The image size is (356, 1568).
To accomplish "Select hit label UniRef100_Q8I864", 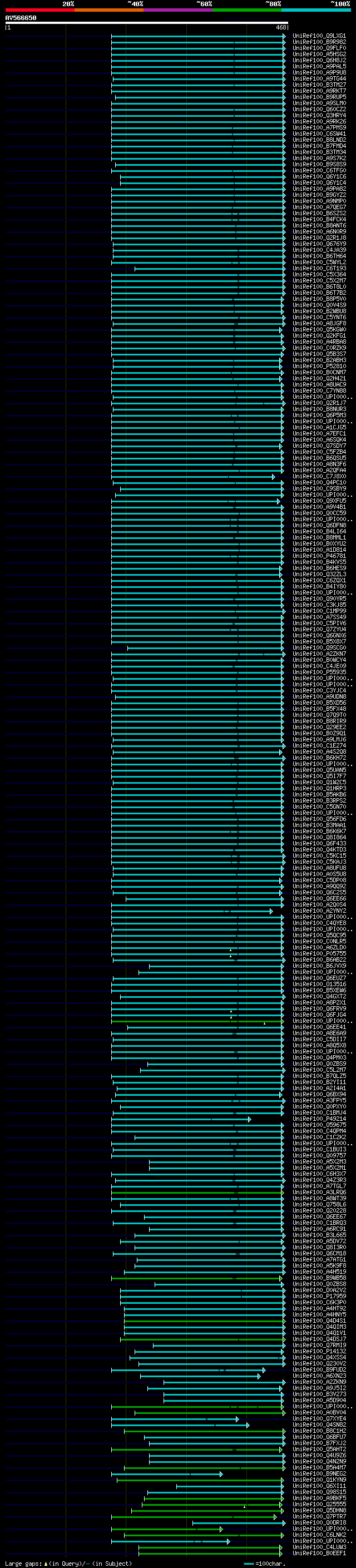I will pyautogui.click(x=319, y=837).
